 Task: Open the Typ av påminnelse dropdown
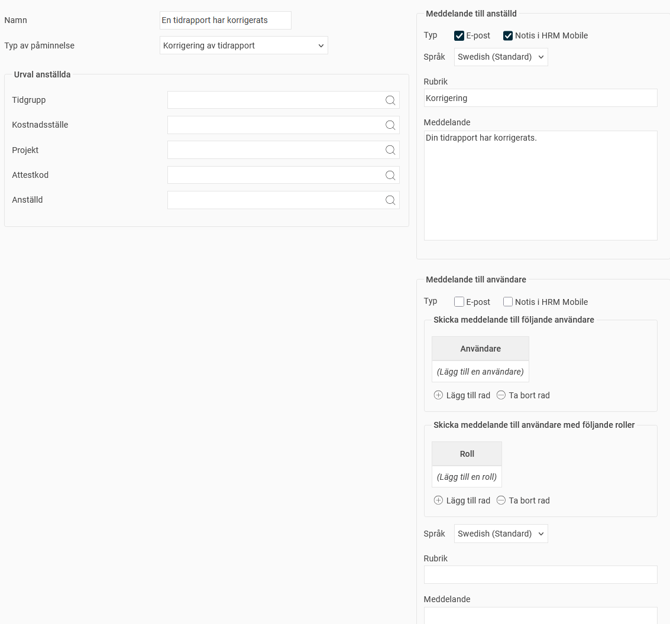click(243, 46)
